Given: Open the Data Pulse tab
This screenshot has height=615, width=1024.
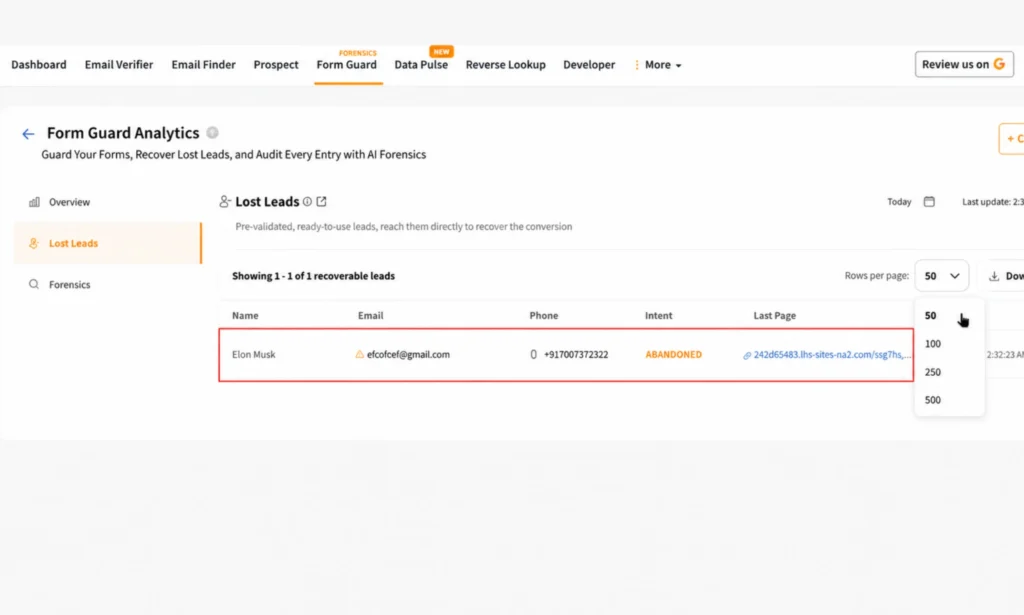Looking at the screenshot, I should click(421, 65).
